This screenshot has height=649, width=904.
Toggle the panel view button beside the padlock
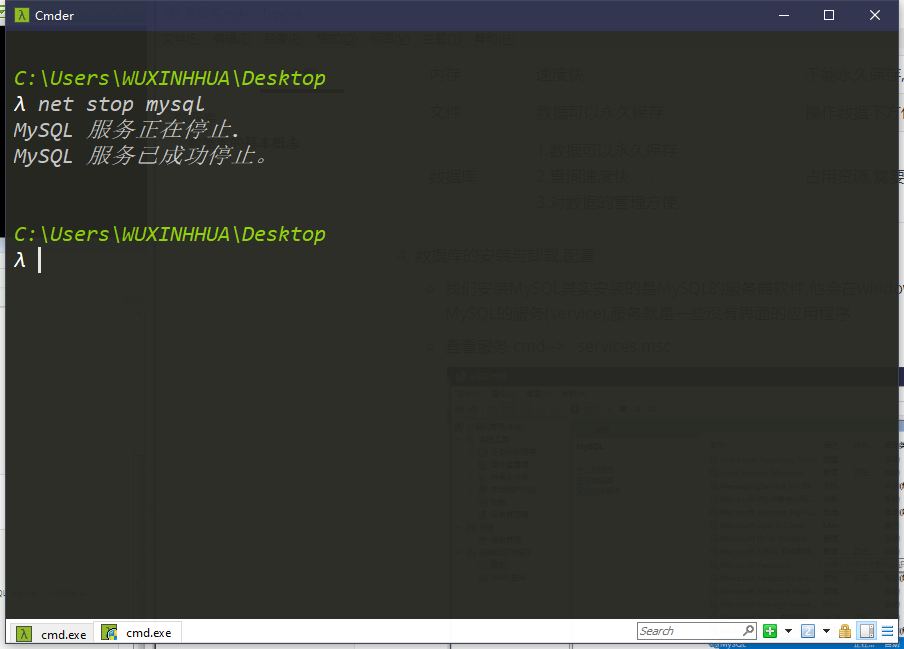pyautogui.click(x=867, y=631)
